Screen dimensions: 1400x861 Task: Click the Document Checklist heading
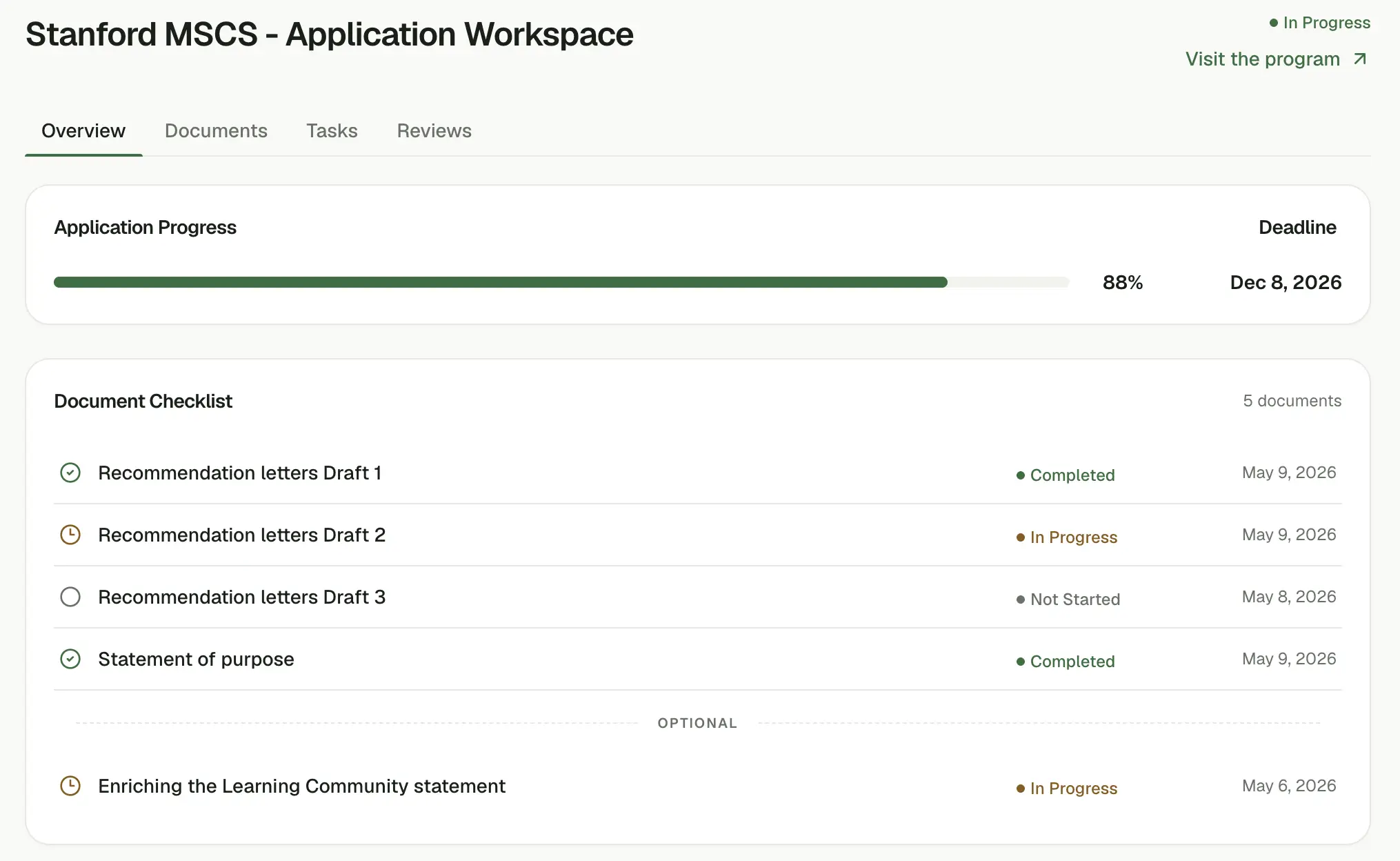(x=143, y=401)
